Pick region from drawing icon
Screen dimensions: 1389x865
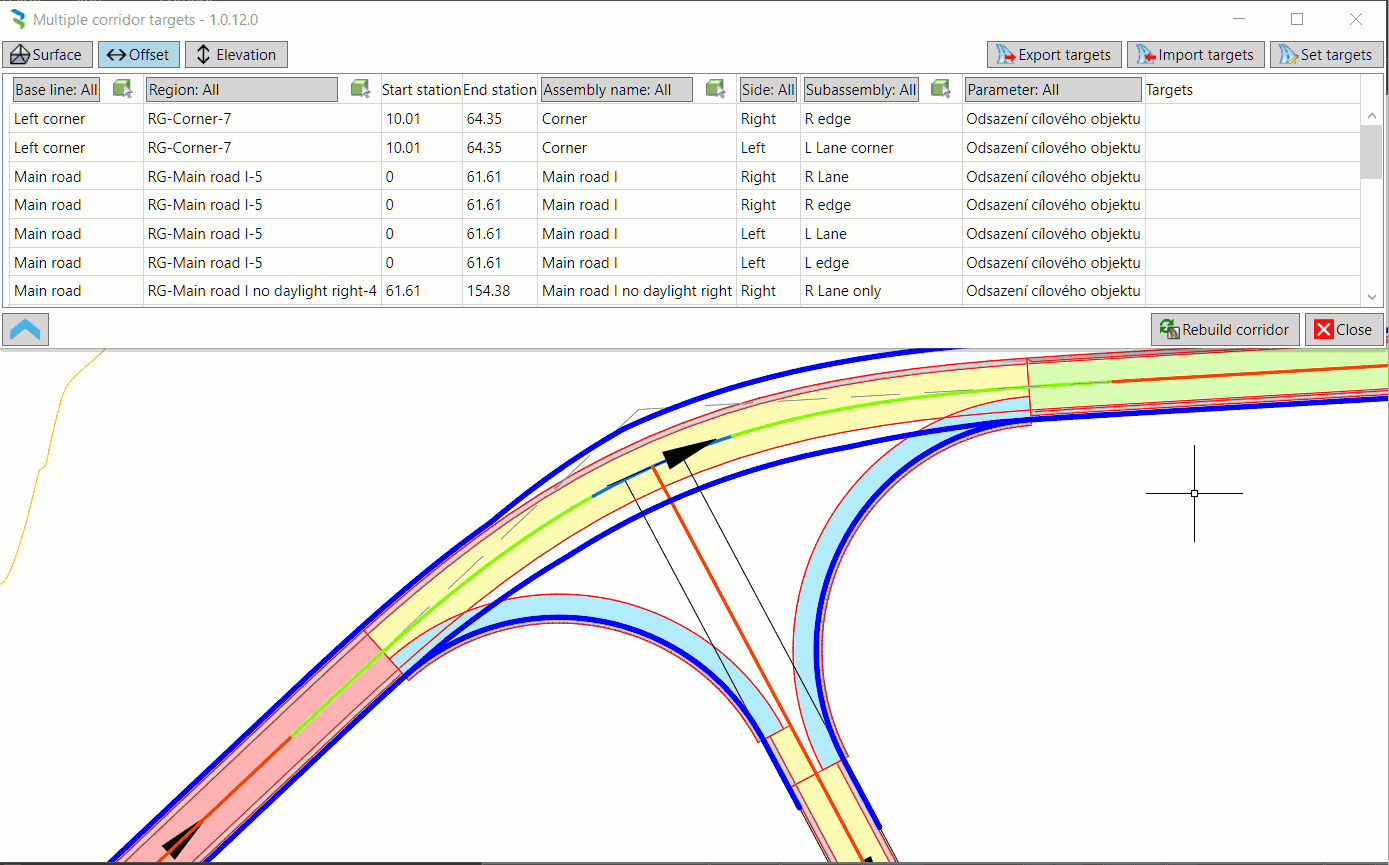[360, 89]
